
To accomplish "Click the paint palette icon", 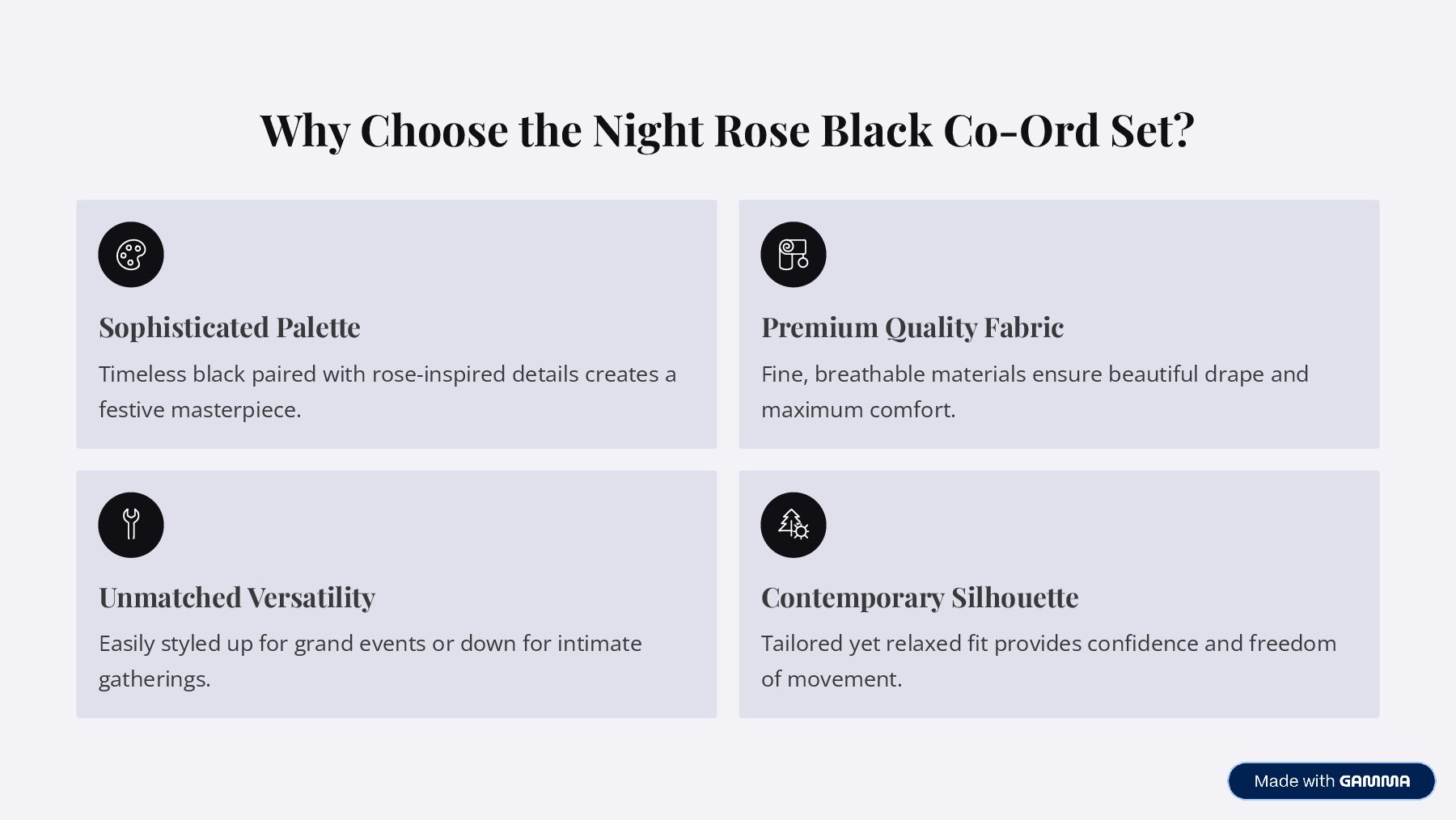I will point(131,255).
